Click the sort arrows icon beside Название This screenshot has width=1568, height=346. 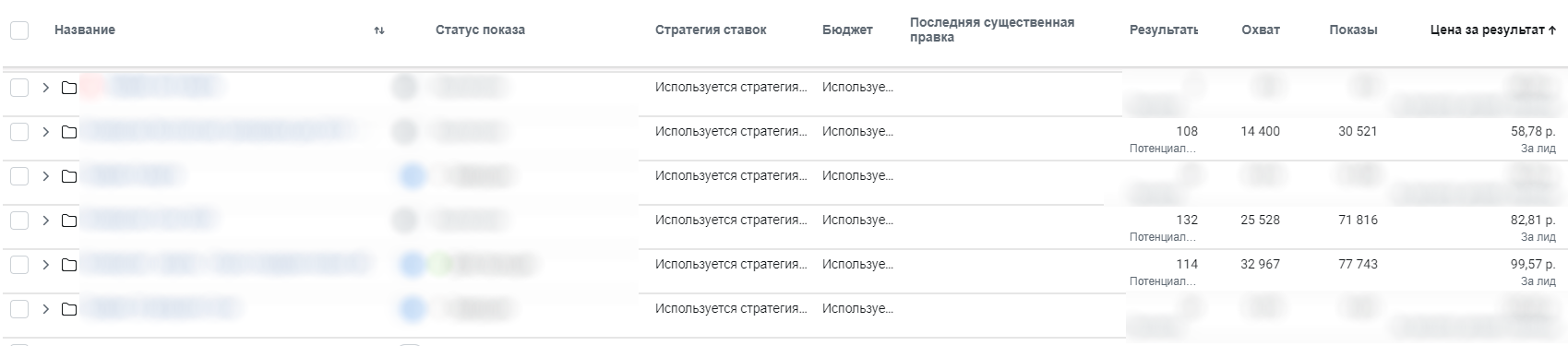[379, 30]
